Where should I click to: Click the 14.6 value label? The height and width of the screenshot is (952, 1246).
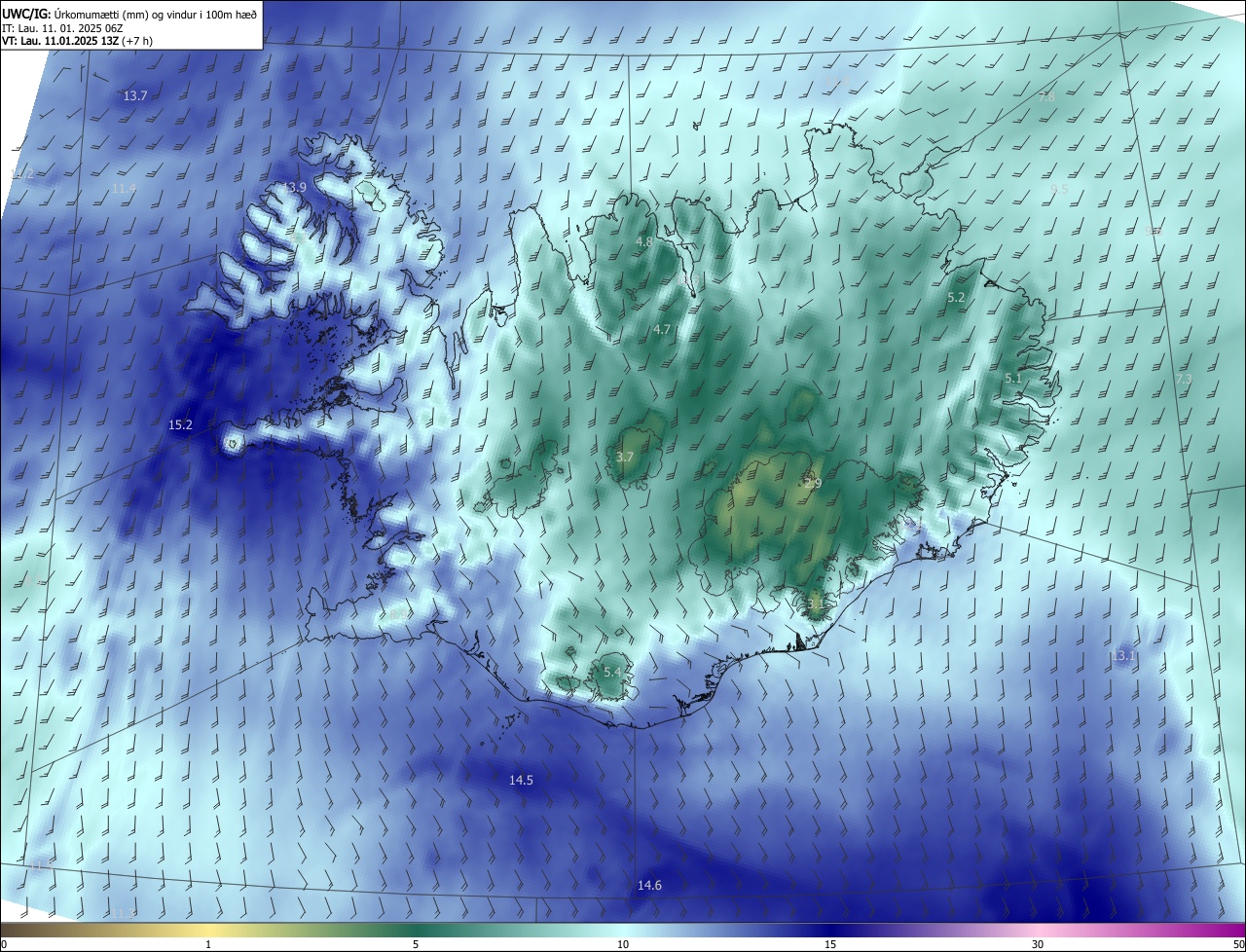pos(649,886)
